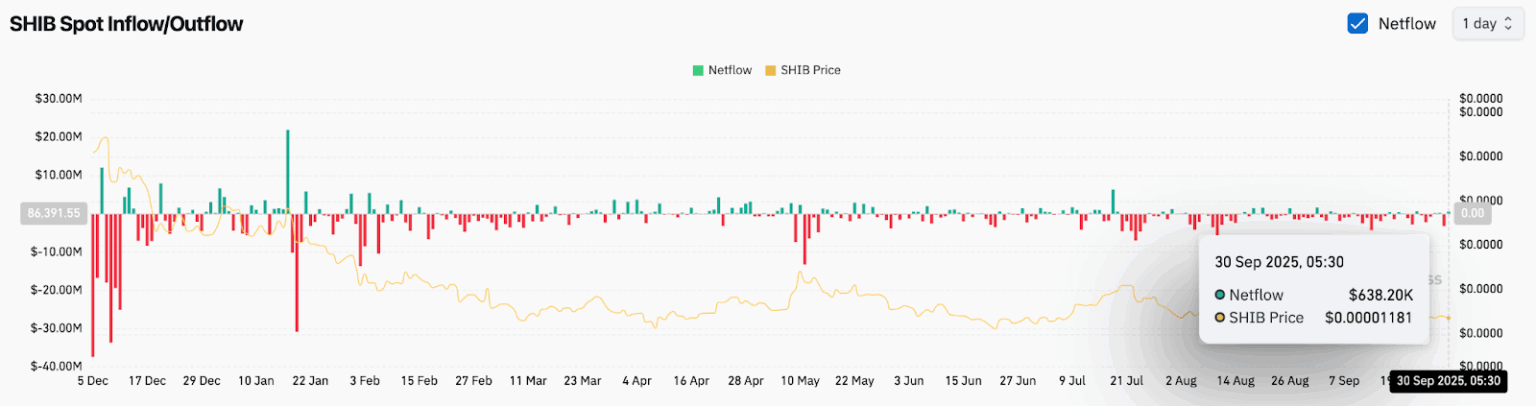Click the green Netflow dot in tooltip
Viewport: 1536px width, 406px height.
[1220, 295]
